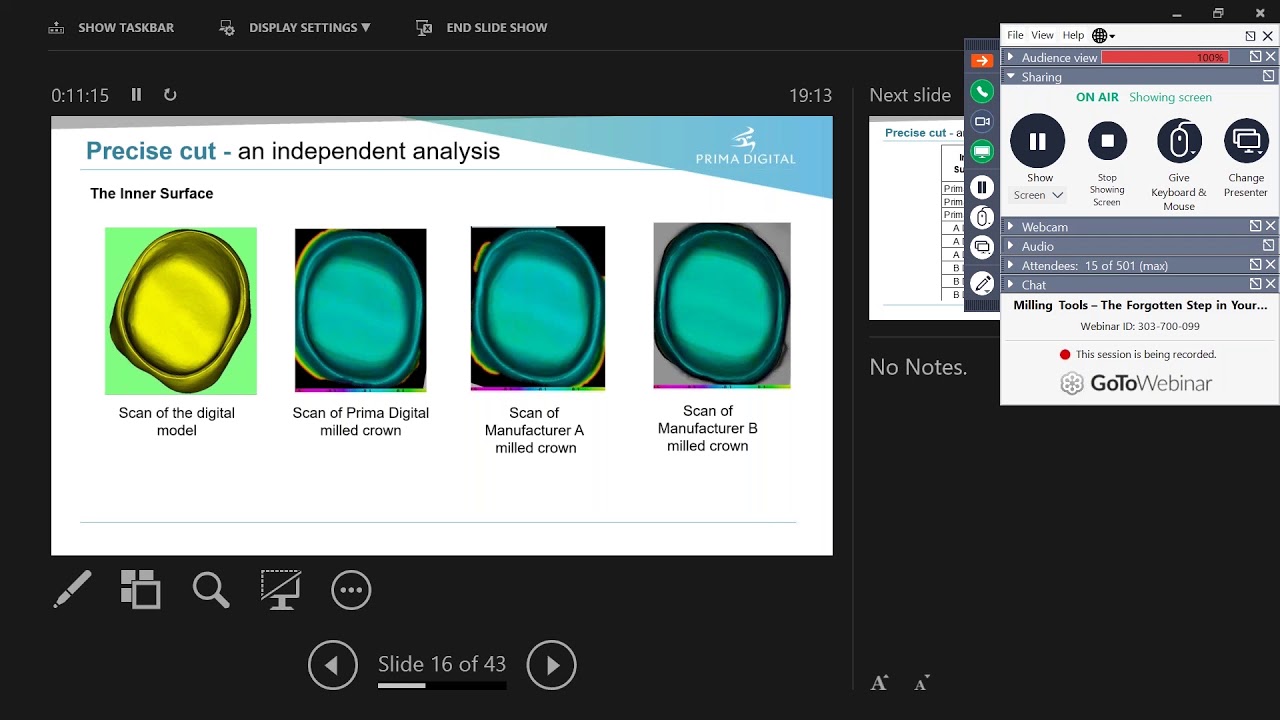Restore down the presenter view window
The image size is (1280, 720).
click(x=1218, y=13)
